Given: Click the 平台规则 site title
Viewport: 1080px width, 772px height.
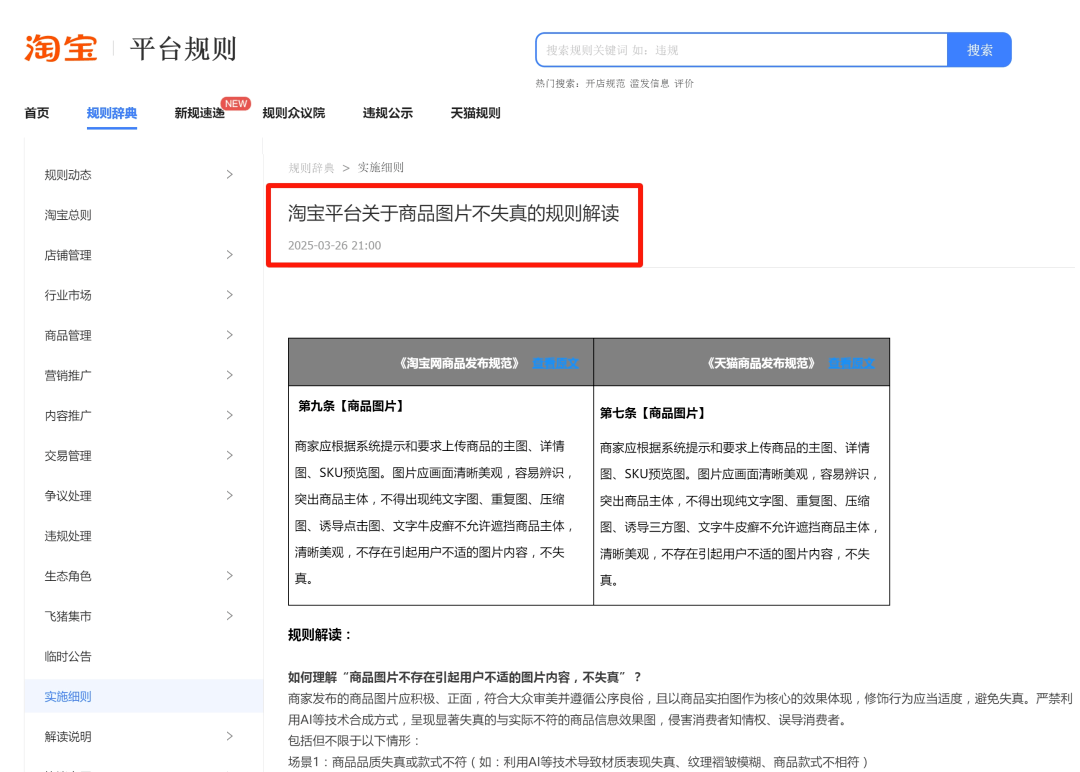Looking at the screenshot, I should (183, 49).
